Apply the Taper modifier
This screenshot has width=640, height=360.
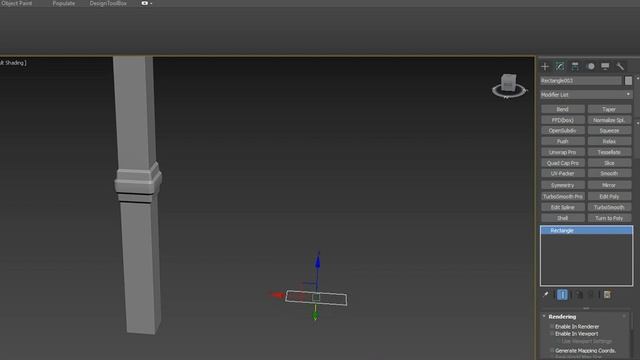[609, 109]
